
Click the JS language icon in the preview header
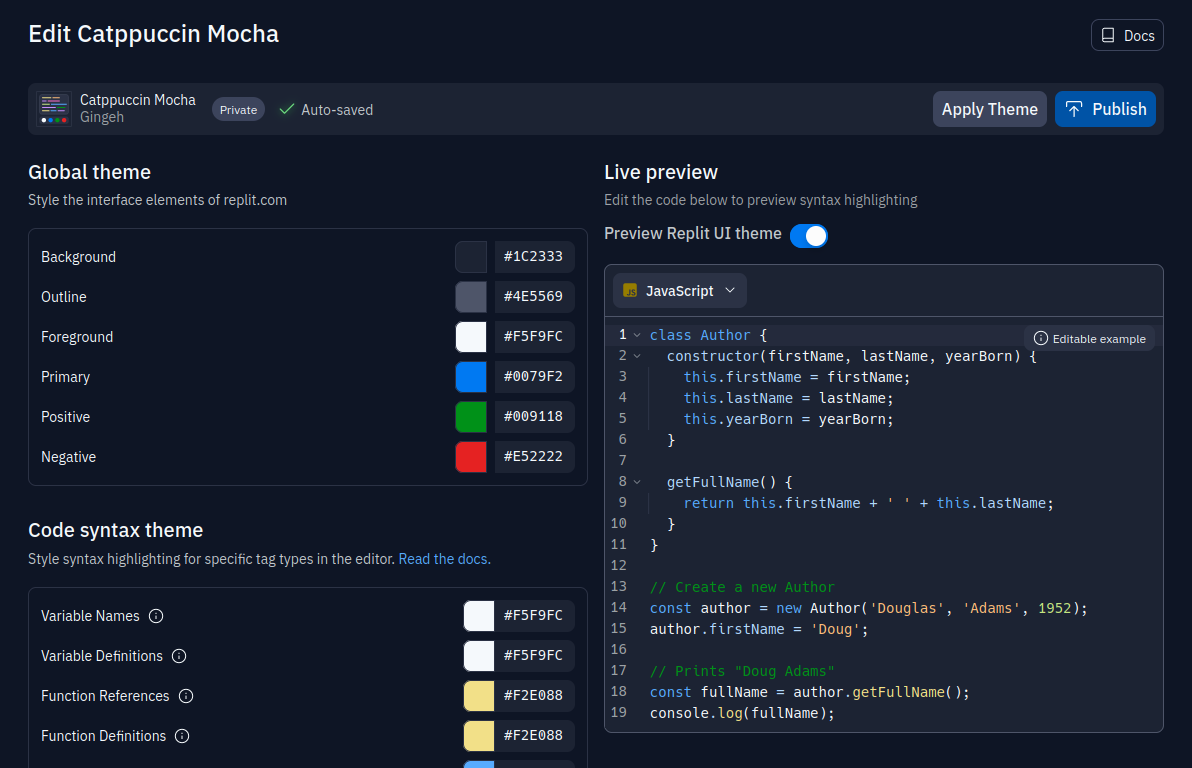click(x=629, y=290)
